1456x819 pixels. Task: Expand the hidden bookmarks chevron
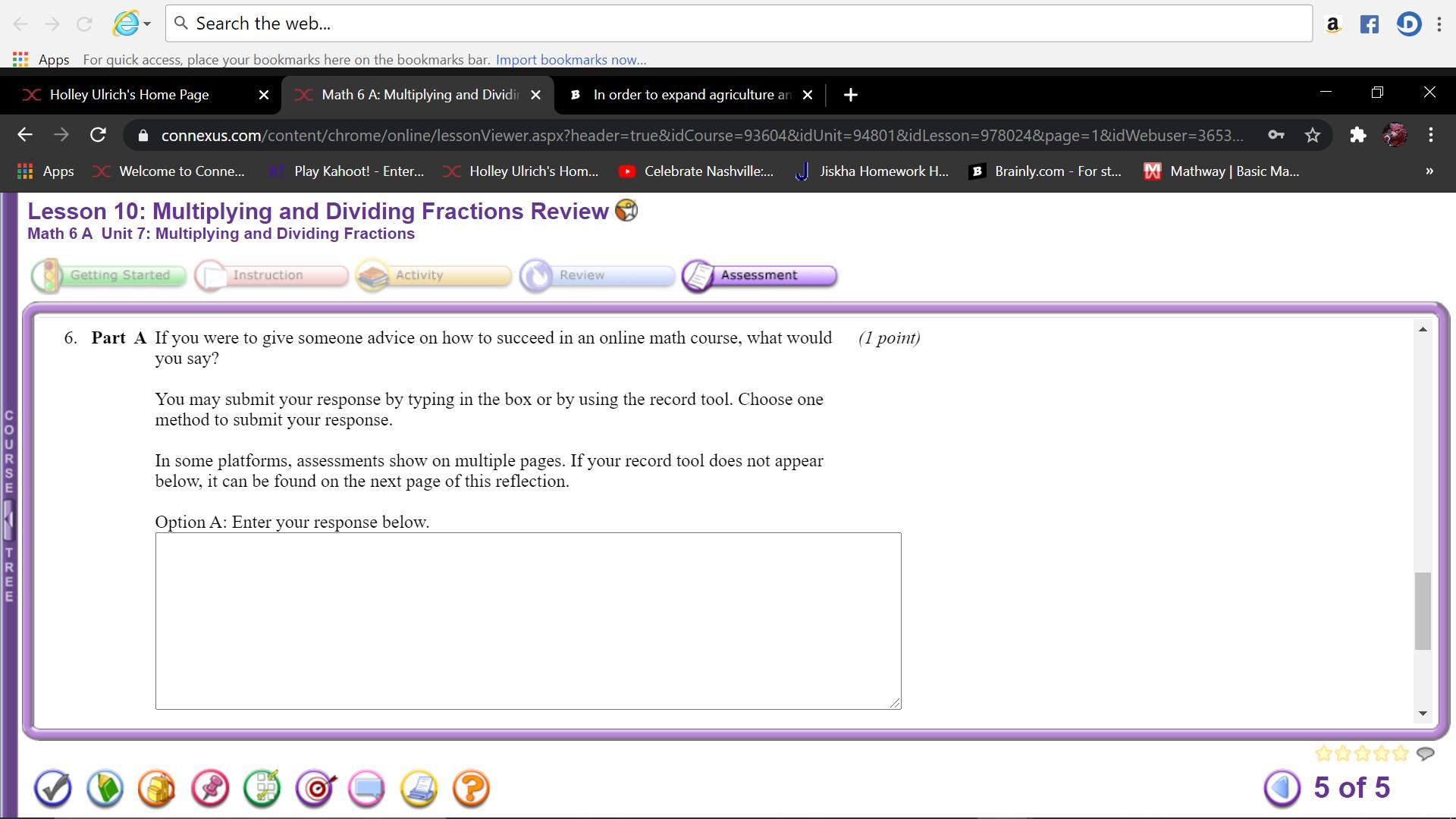[1429, 171]
